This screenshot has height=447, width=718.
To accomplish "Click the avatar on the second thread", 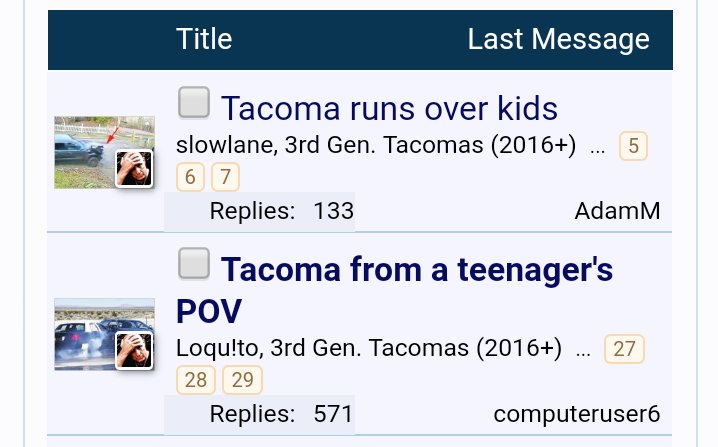I will [x=134, y=350].
